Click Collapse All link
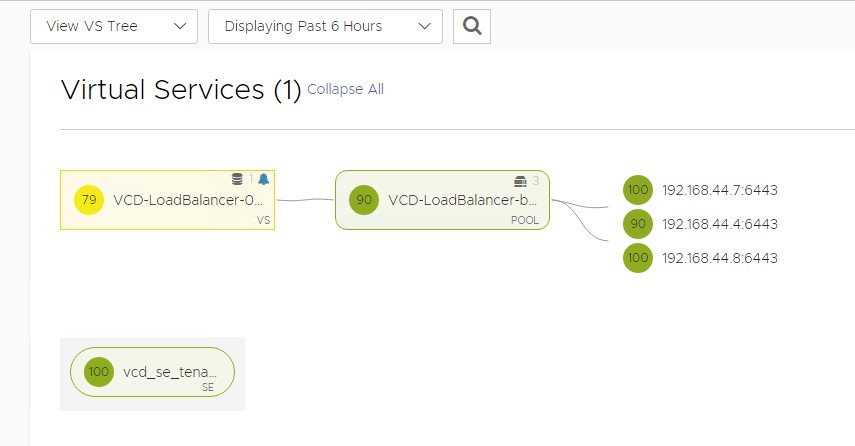The image size is (855, 446). point(345,89)
